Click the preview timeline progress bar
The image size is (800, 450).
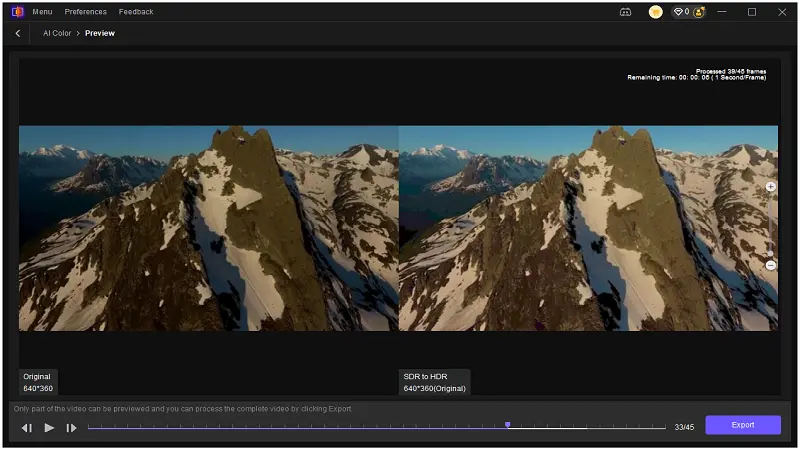tap(300, 428)
